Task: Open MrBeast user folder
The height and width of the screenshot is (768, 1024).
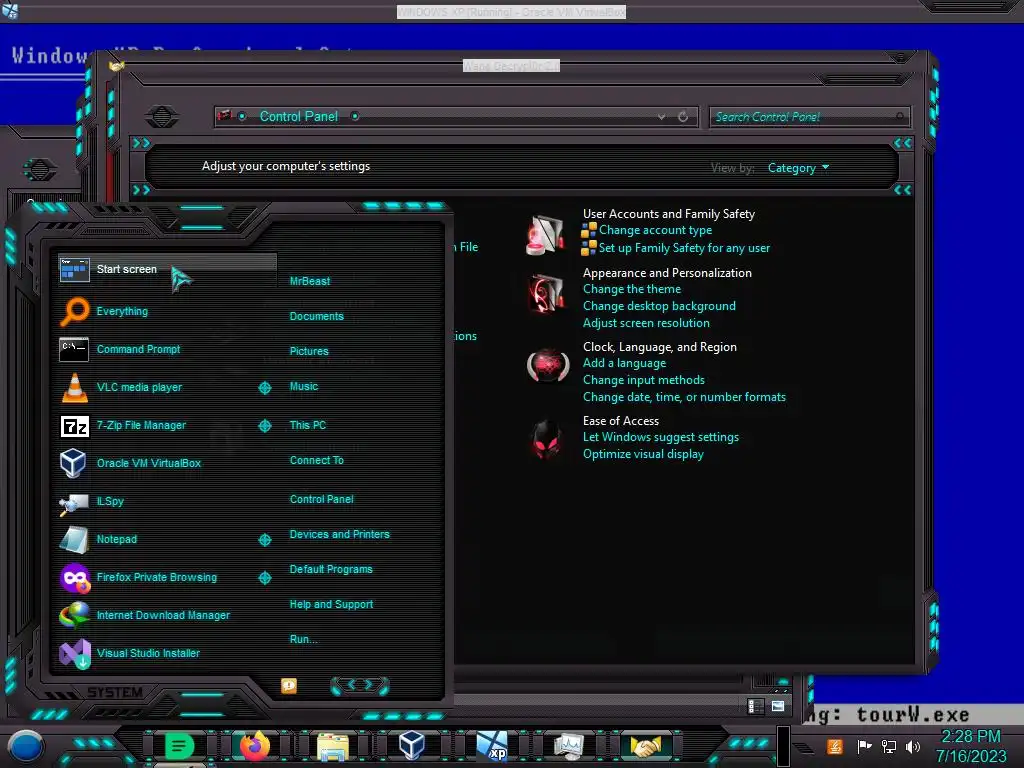Action: [310, 281]
